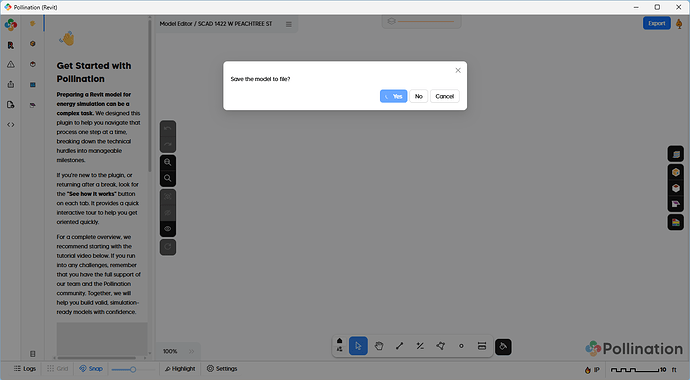690x380 pixels.
Task: Click No in the save dialog
Action: coord(418,96)
